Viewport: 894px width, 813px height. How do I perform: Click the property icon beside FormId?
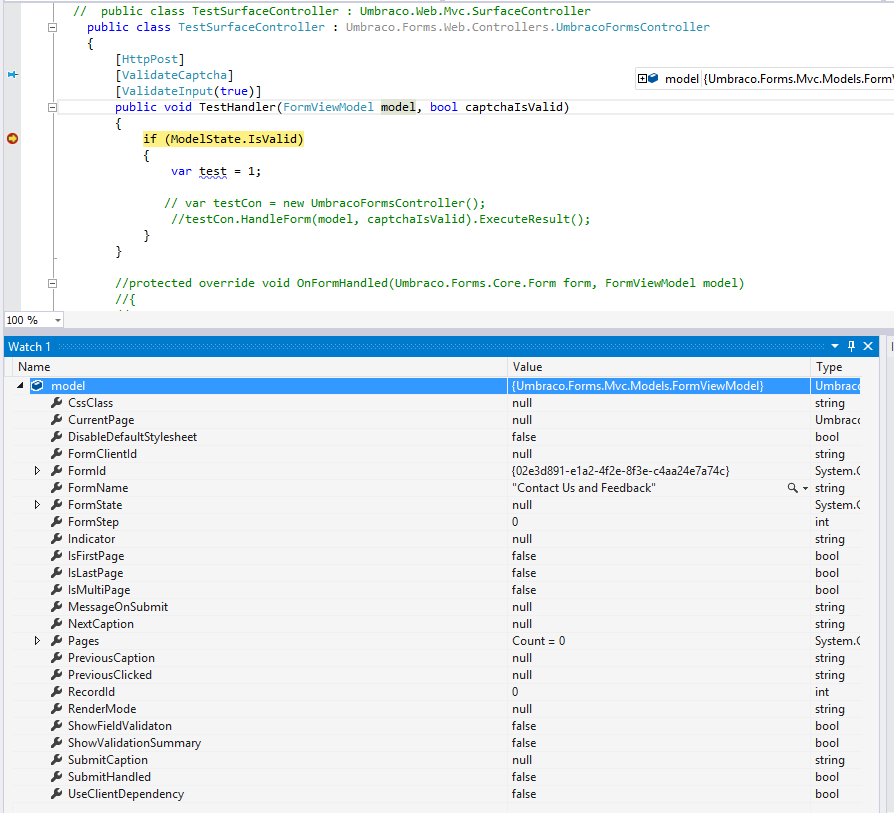(x=56, y=471)
